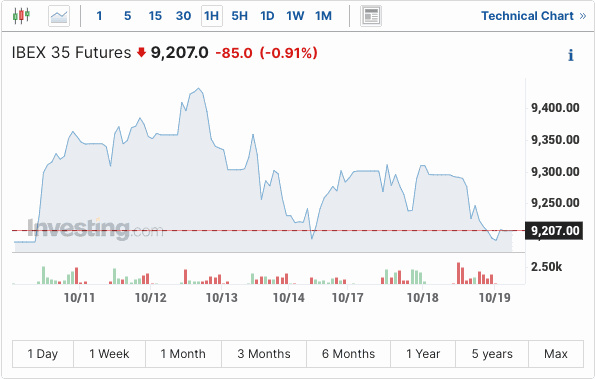Screen dimensions: 595x379
Task: Click the IBEX 35 Futures title
Action: tap(71, 53)
